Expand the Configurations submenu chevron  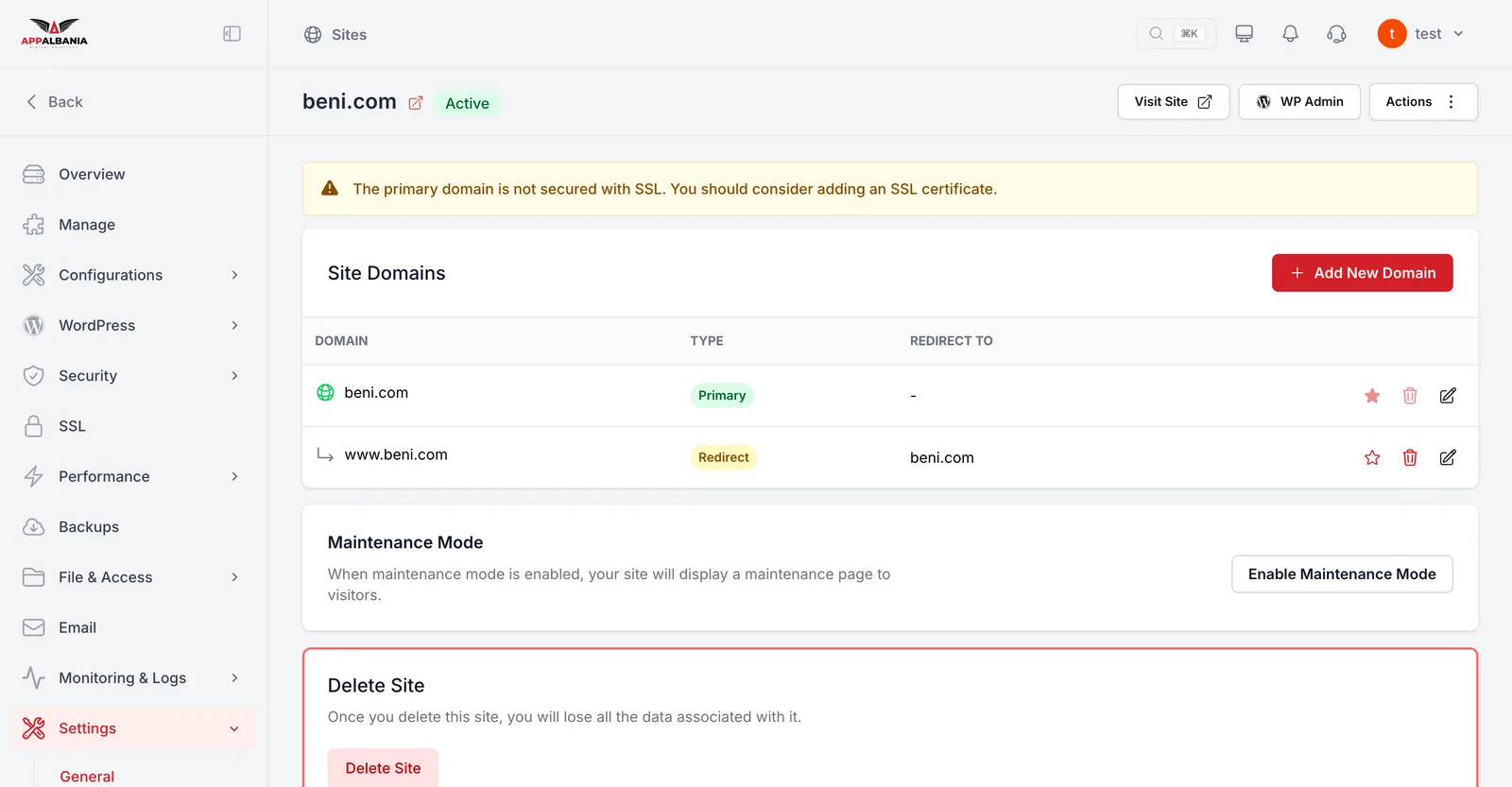(x=234, y=275)
